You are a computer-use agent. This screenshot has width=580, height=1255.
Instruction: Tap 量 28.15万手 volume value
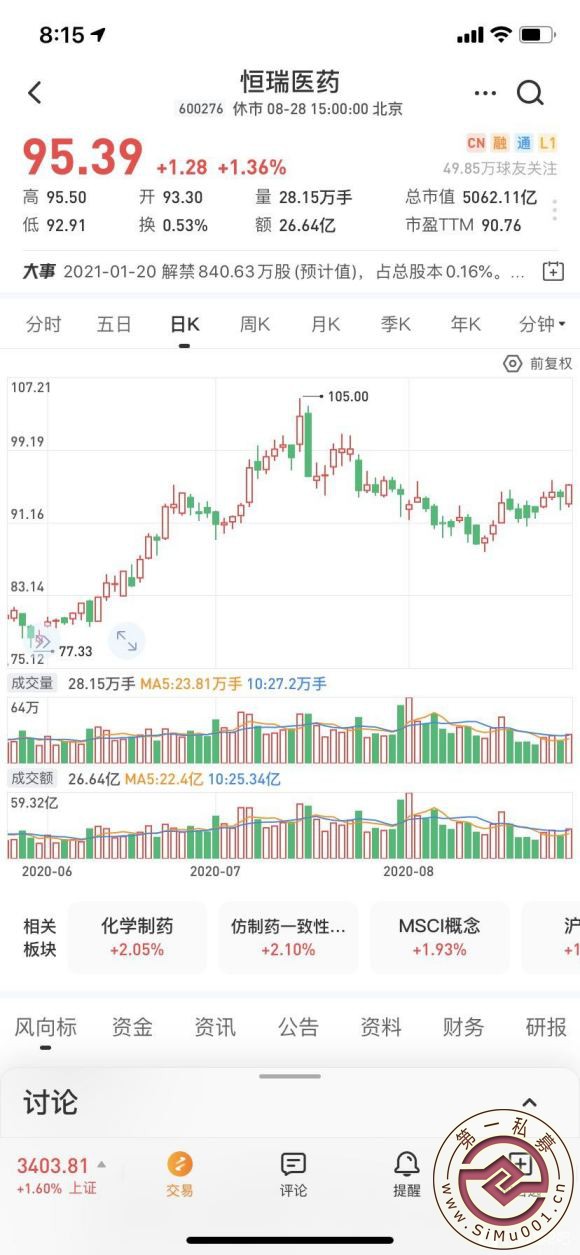click(x=303, y=198)
